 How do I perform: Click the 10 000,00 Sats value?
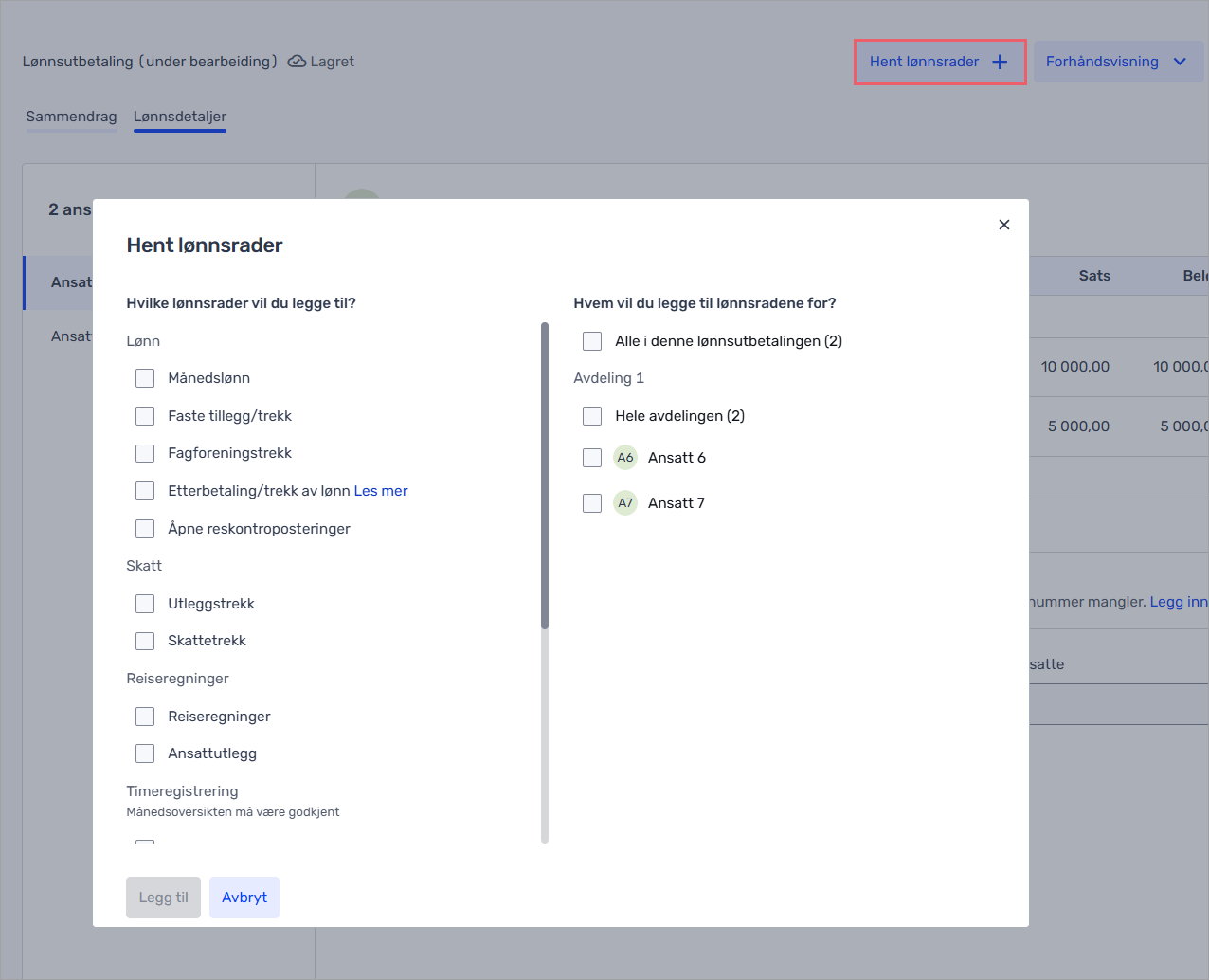(x=1074, y=367)
